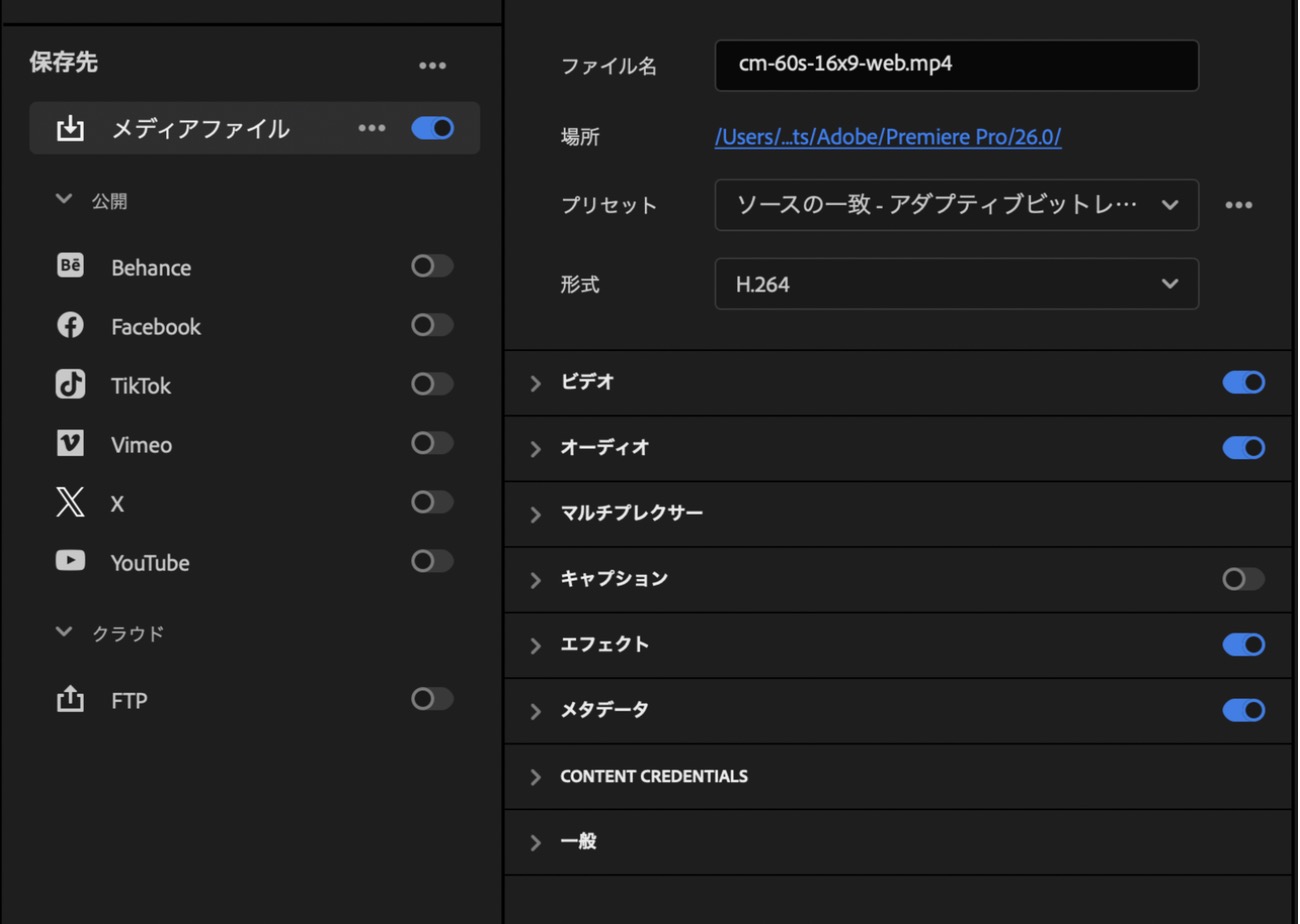Enable the YouTube publish toggle
Image resolution: width=1300 pixels, height=924 pixels.
(x=433, y=561)
